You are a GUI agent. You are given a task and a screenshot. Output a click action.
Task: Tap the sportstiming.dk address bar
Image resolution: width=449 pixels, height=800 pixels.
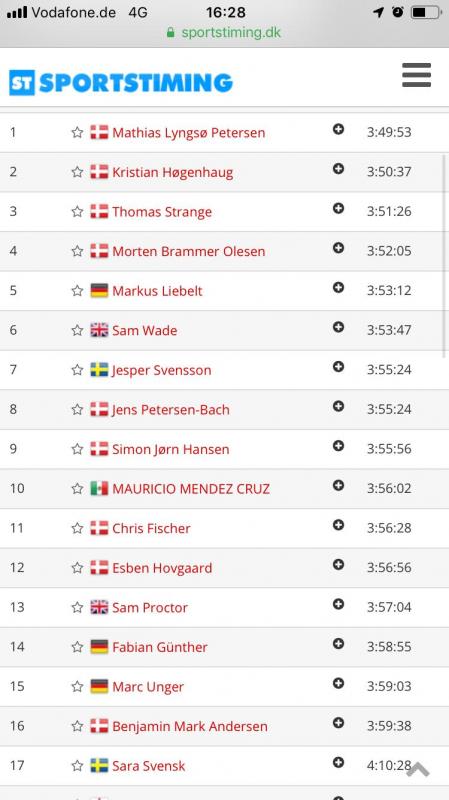point(224,33)
